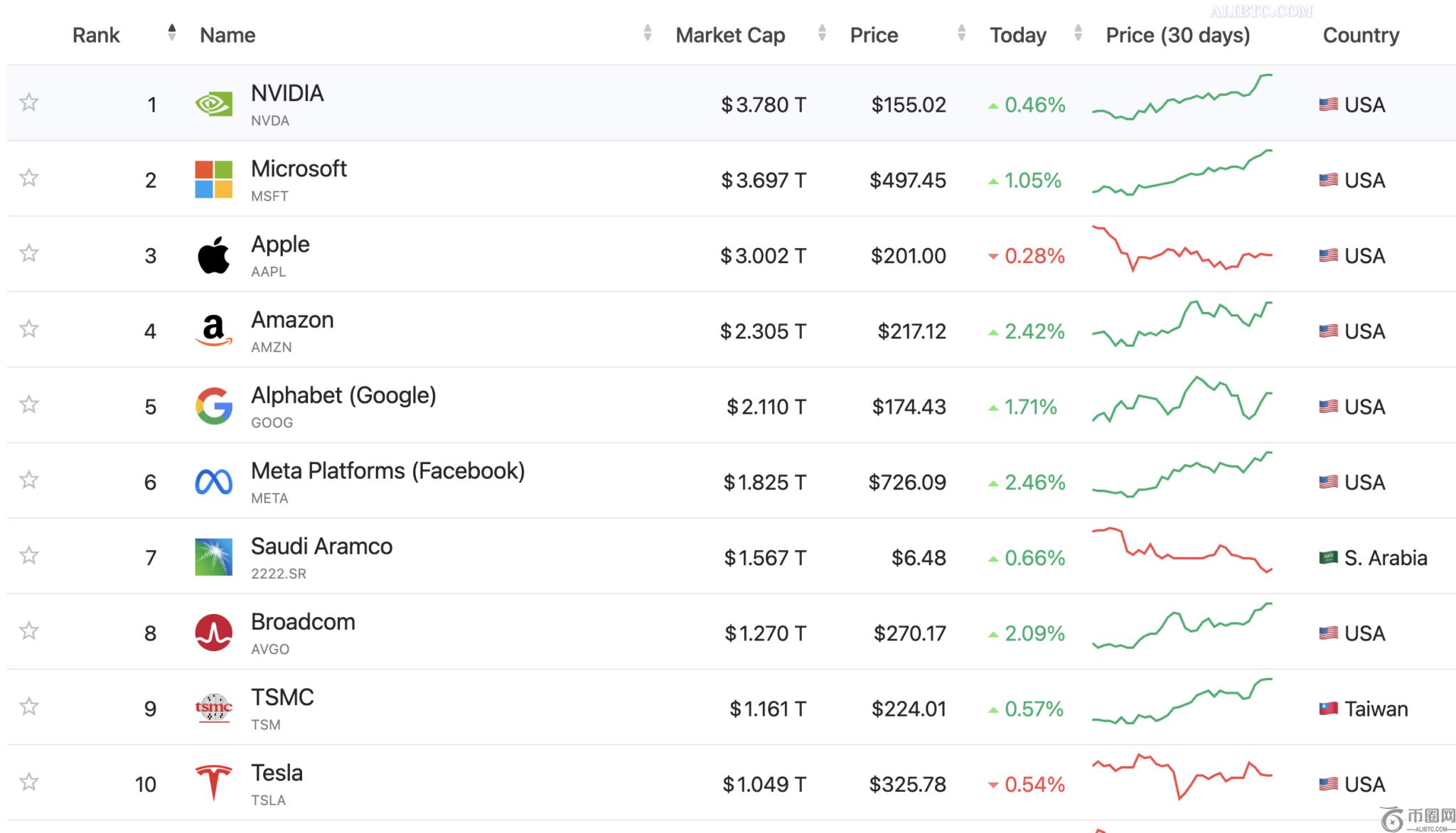Open Apple 30-day price chart
1456x833 pixels.
click(x=1182, y=249)
